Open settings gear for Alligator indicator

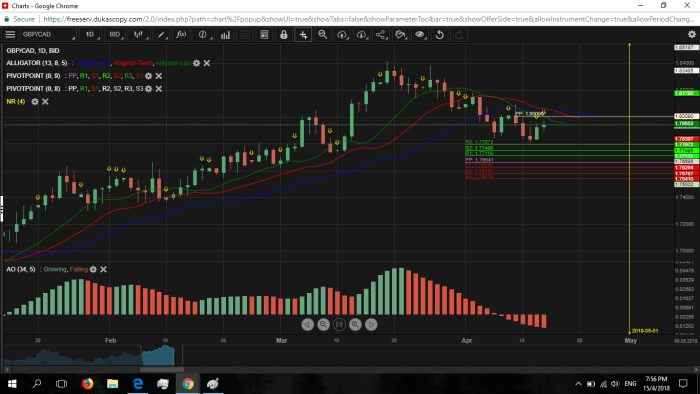click(196, 63)
